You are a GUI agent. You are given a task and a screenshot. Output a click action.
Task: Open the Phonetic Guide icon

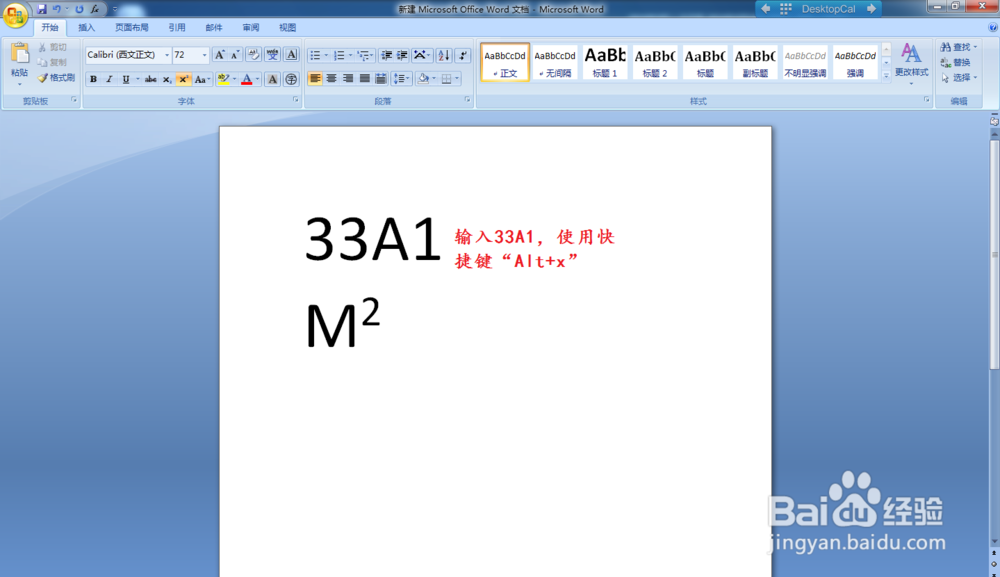click(273, 53)
